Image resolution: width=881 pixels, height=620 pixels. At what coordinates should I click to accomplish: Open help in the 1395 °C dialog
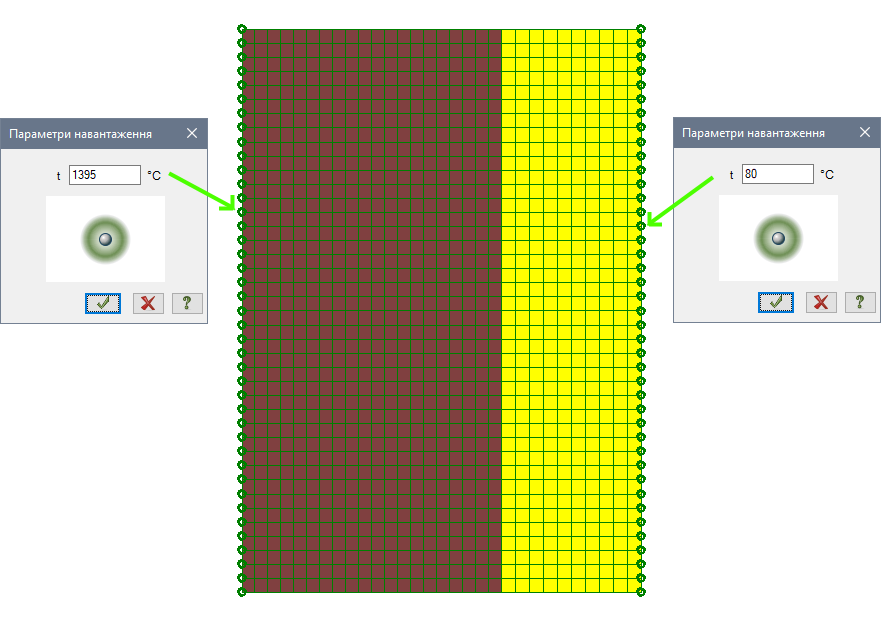(186, 303)
